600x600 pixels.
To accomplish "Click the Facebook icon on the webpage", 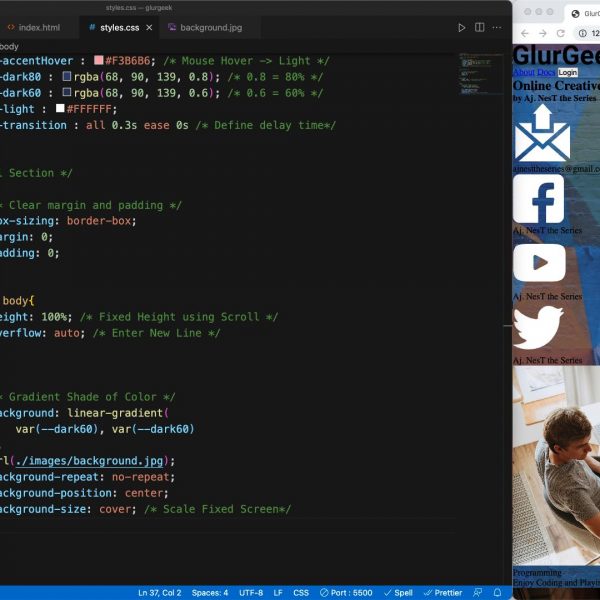I will [539, 199].
